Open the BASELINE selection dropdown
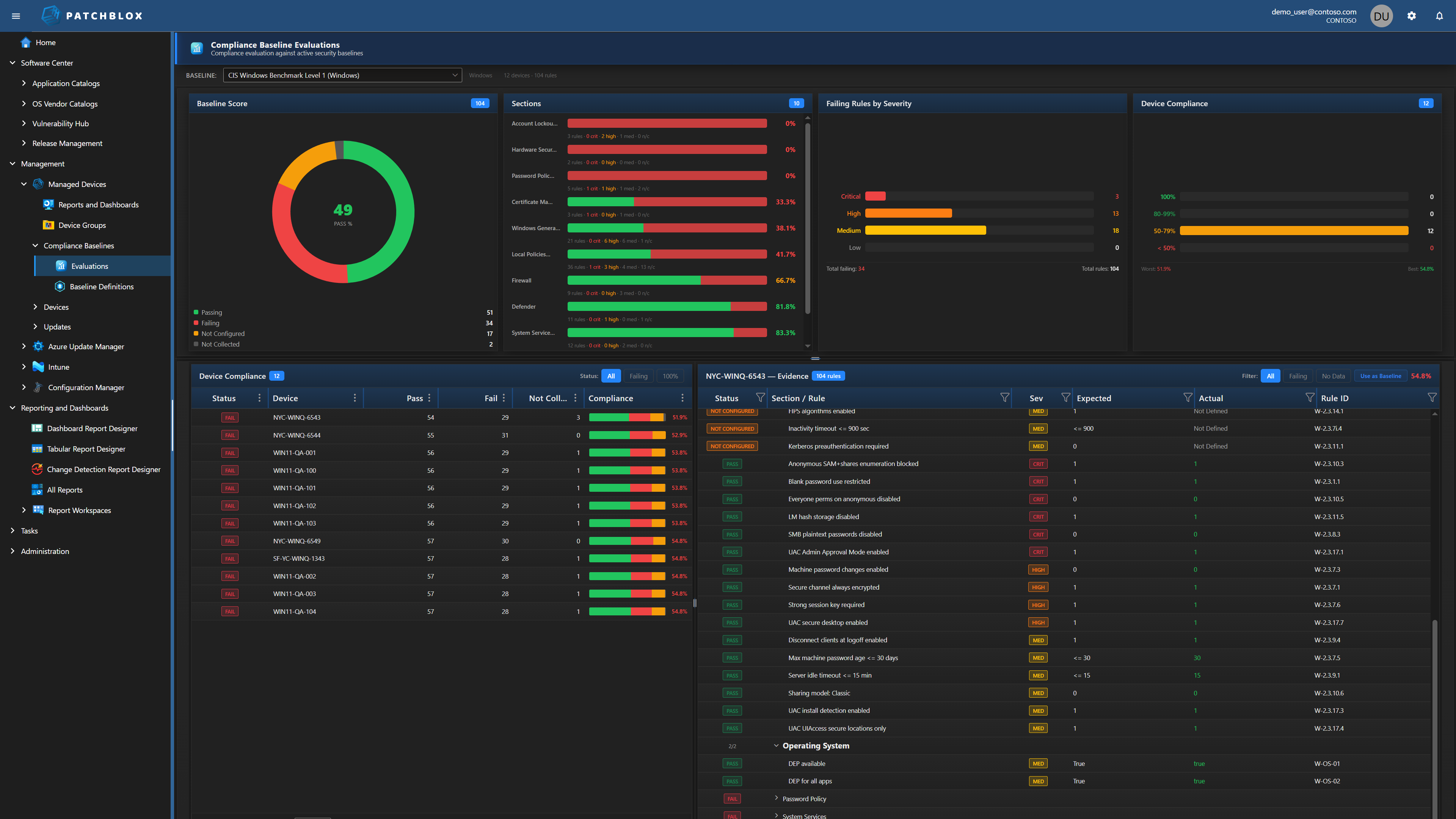 [342, 75]
